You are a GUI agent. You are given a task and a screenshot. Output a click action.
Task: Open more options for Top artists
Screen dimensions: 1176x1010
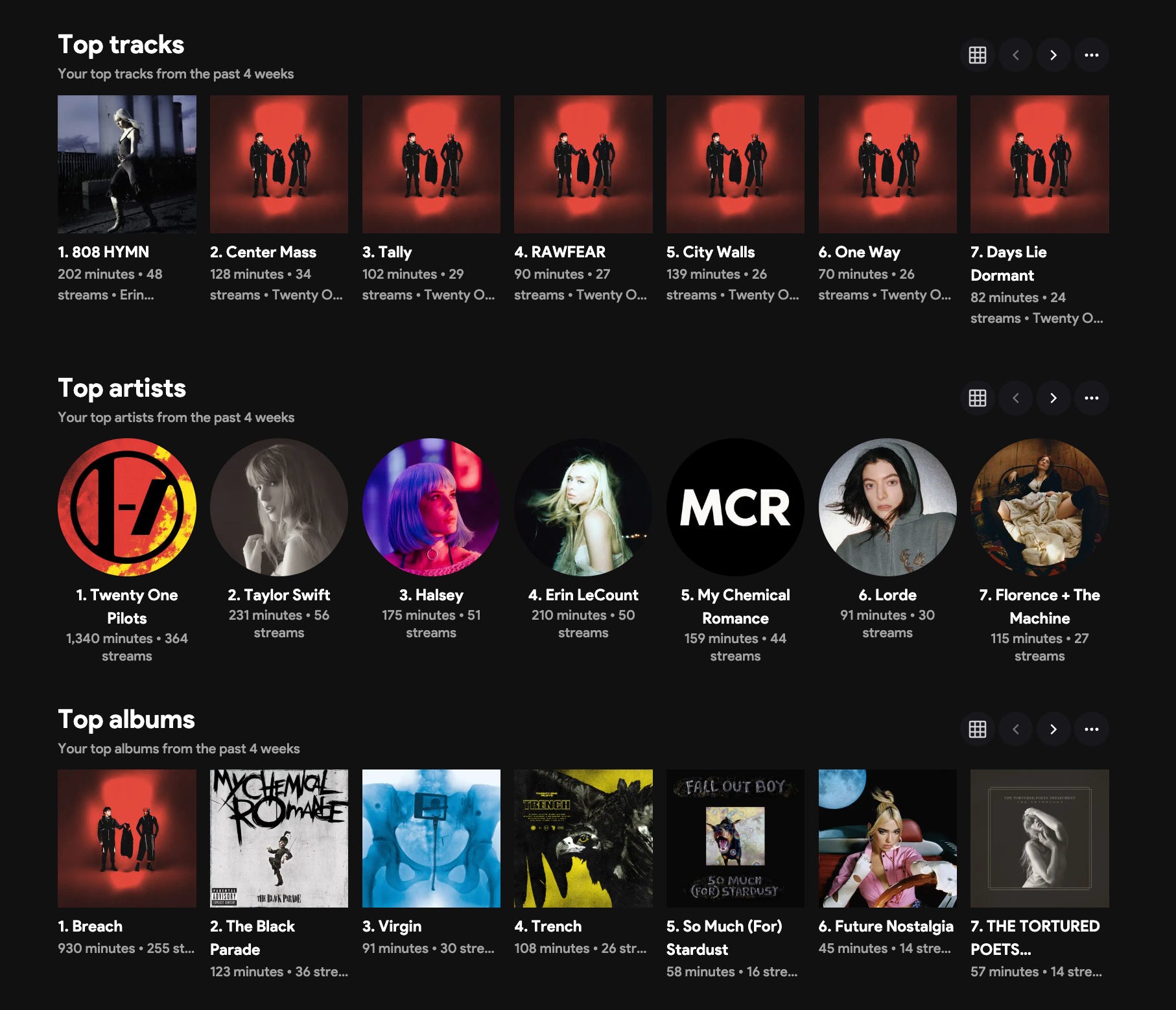pyautogui.click(x=1092, y=398)
